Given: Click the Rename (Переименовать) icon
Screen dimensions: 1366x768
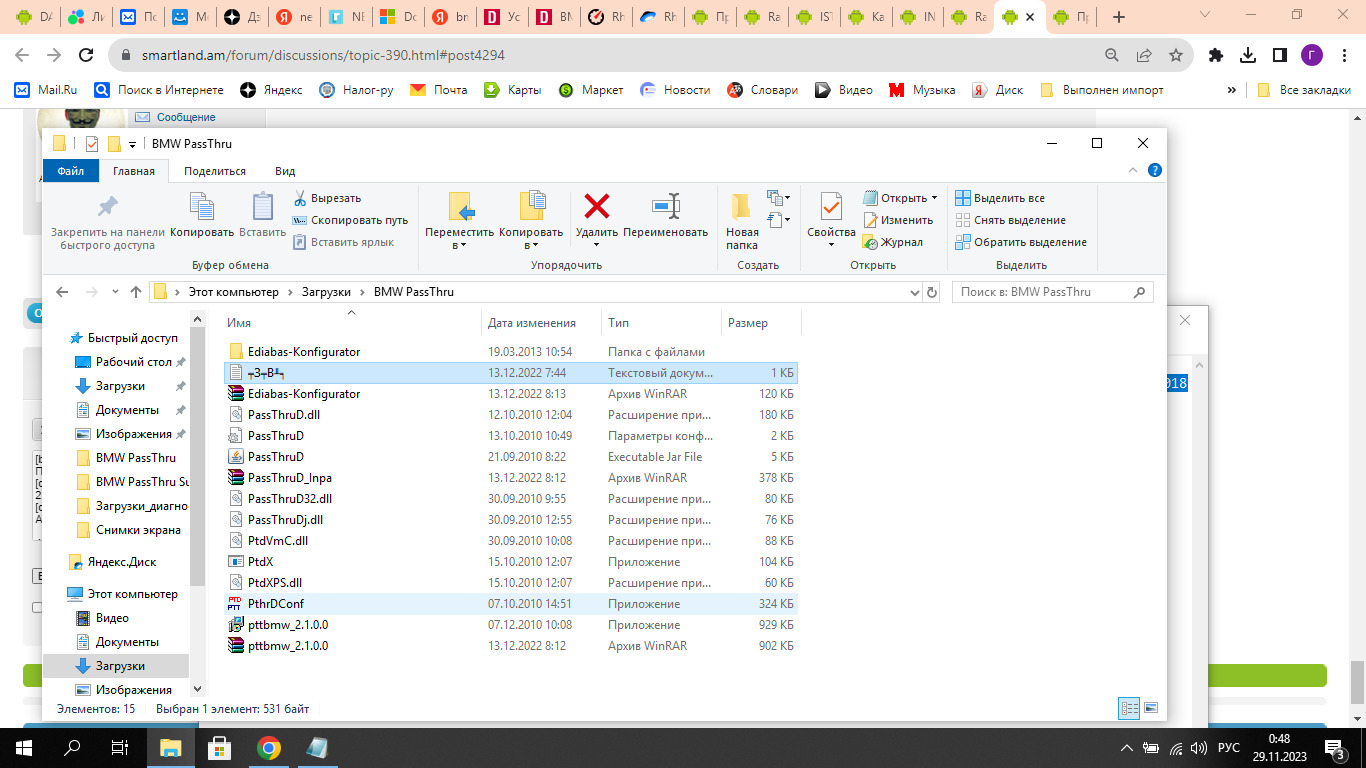Looking at the screenshot, I should coord(665,207).
